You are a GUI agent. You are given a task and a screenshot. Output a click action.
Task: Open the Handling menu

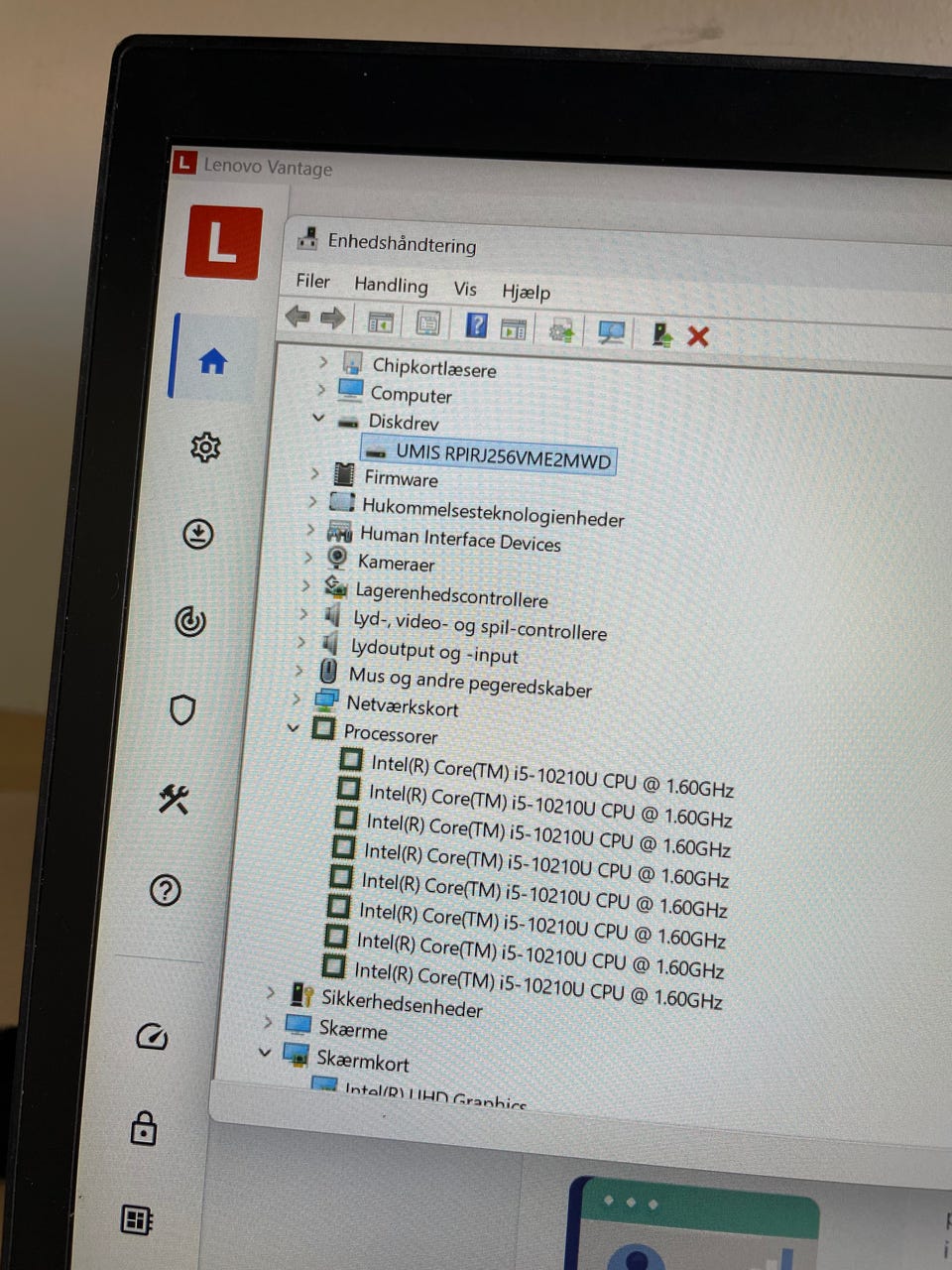click(391, 286)
